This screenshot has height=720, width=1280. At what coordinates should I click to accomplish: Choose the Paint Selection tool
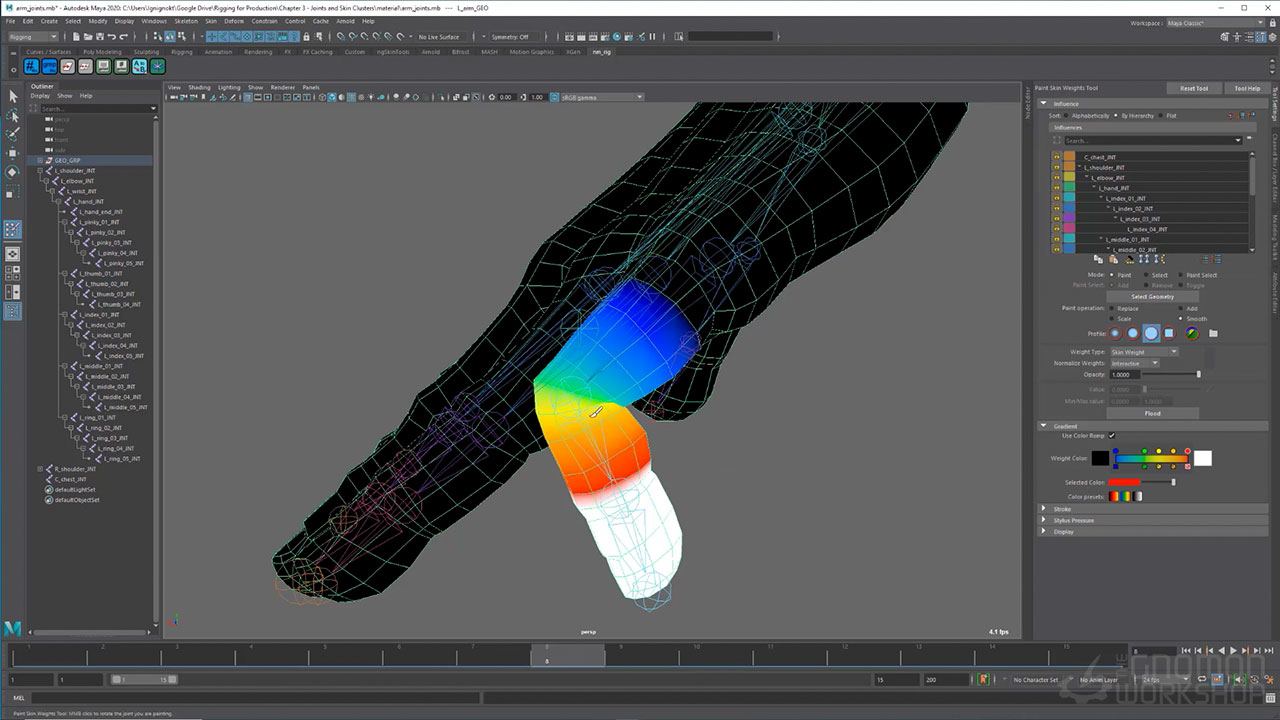13,134
